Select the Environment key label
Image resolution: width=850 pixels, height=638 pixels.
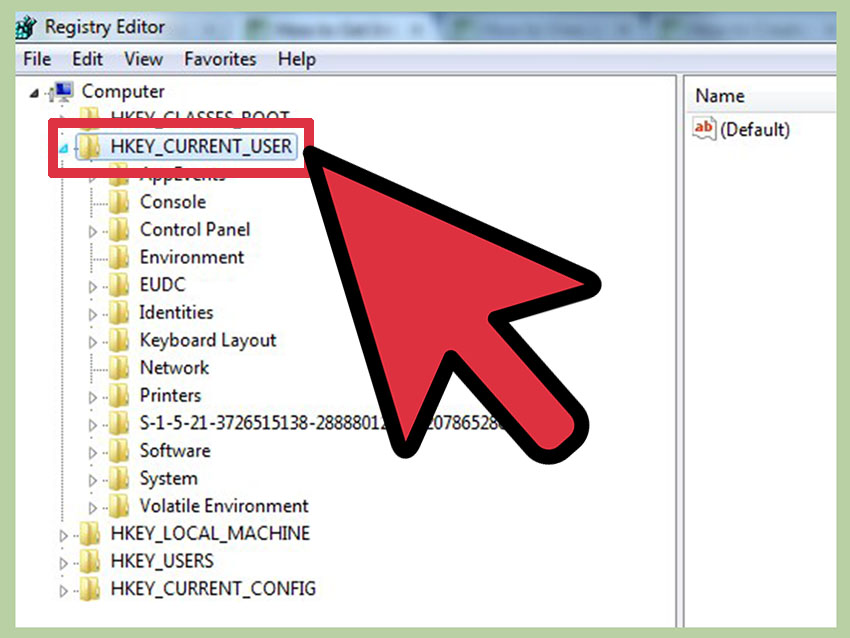point(192,257)
